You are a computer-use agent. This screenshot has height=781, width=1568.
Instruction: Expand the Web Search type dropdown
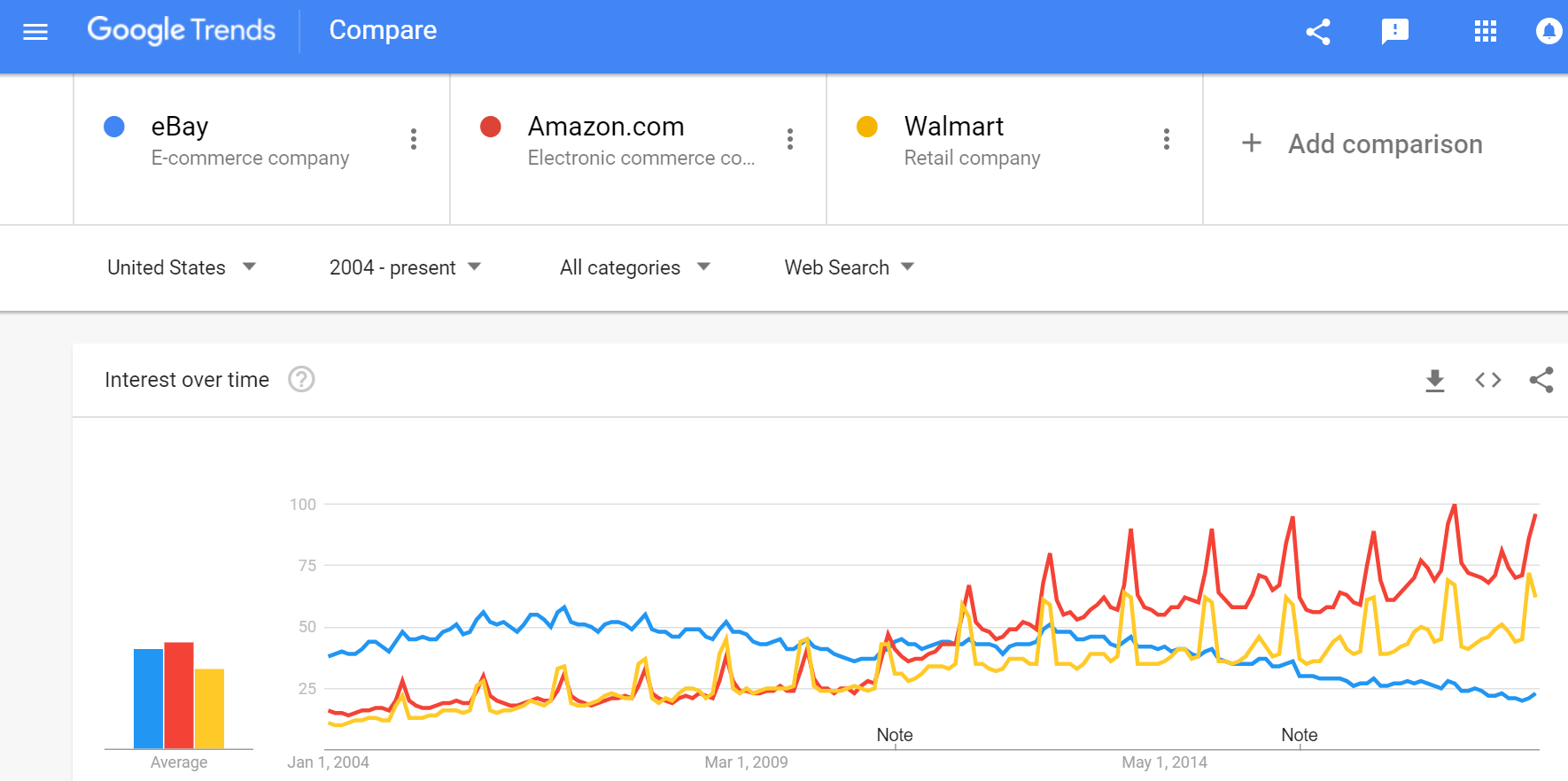(849, 267)
